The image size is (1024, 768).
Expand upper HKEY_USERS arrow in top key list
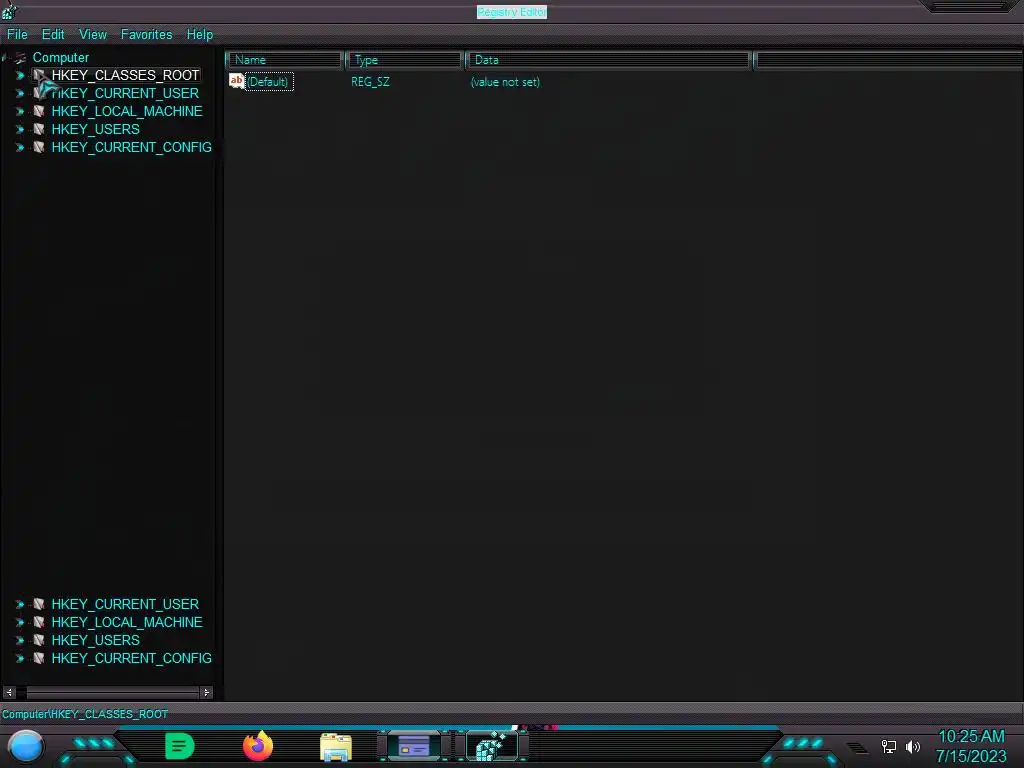pos(20,129)
